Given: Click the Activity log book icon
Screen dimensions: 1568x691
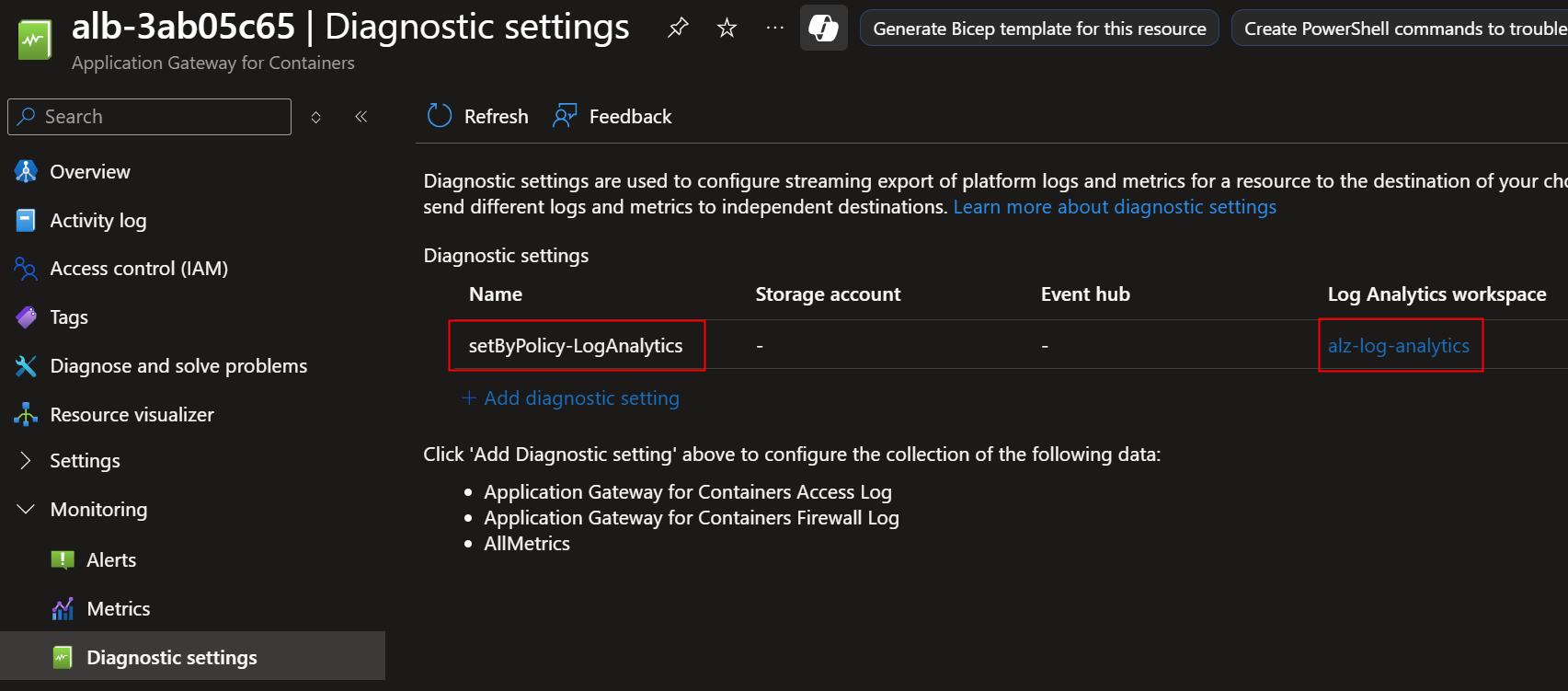Looking at the screenshot, I should (x=26, y=220).
